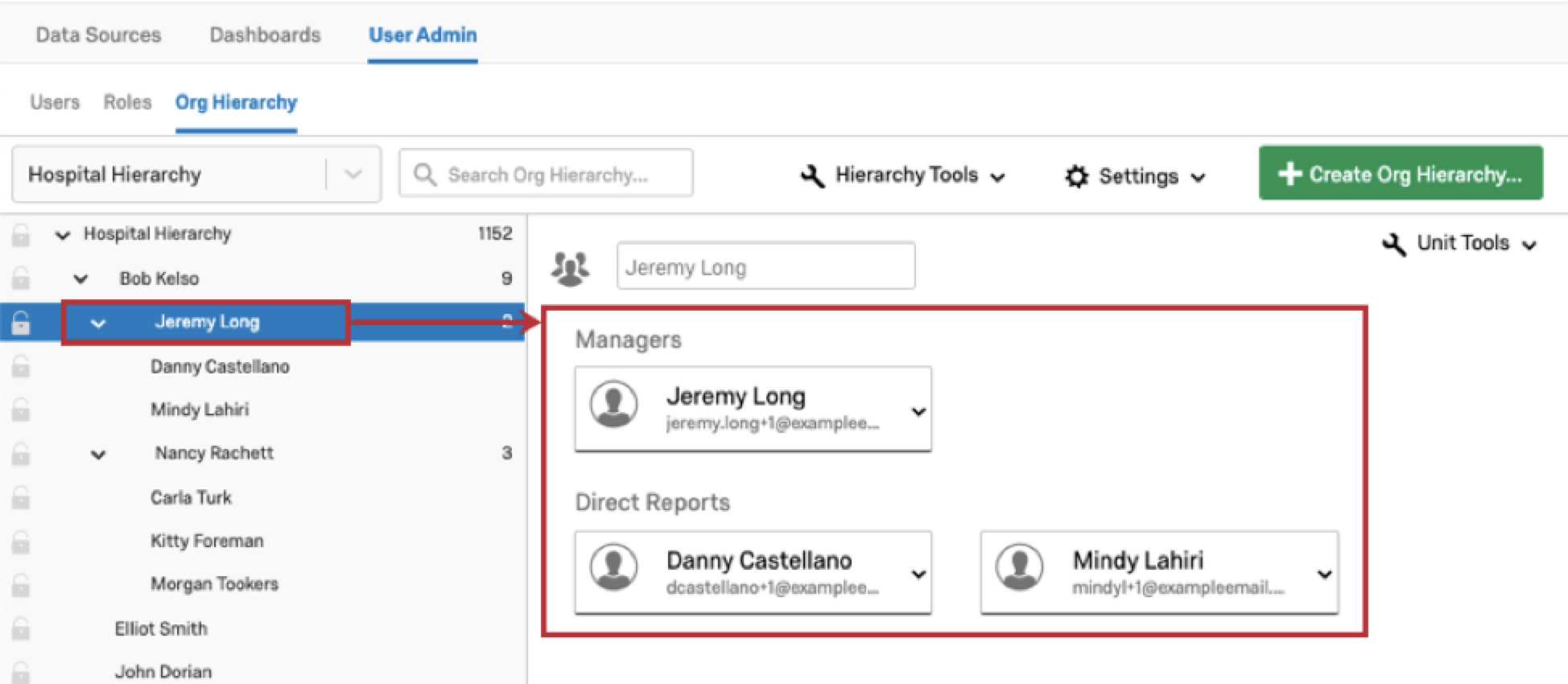This screenshot has width=1568, height=684.
Task: Open the Settings gear menu
Action: [1134, 176]
